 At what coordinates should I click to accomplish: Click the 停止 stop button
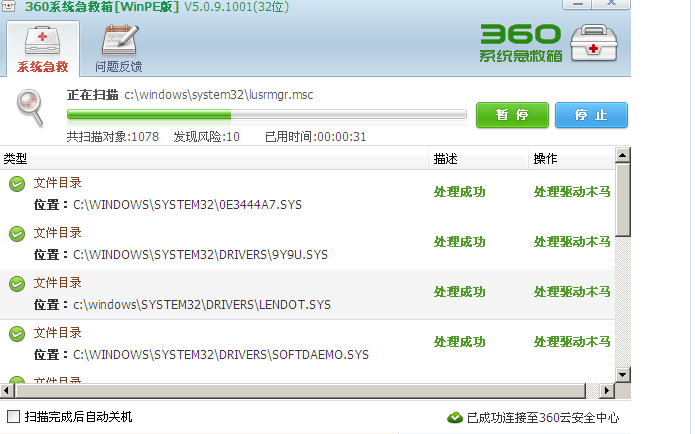591,115
